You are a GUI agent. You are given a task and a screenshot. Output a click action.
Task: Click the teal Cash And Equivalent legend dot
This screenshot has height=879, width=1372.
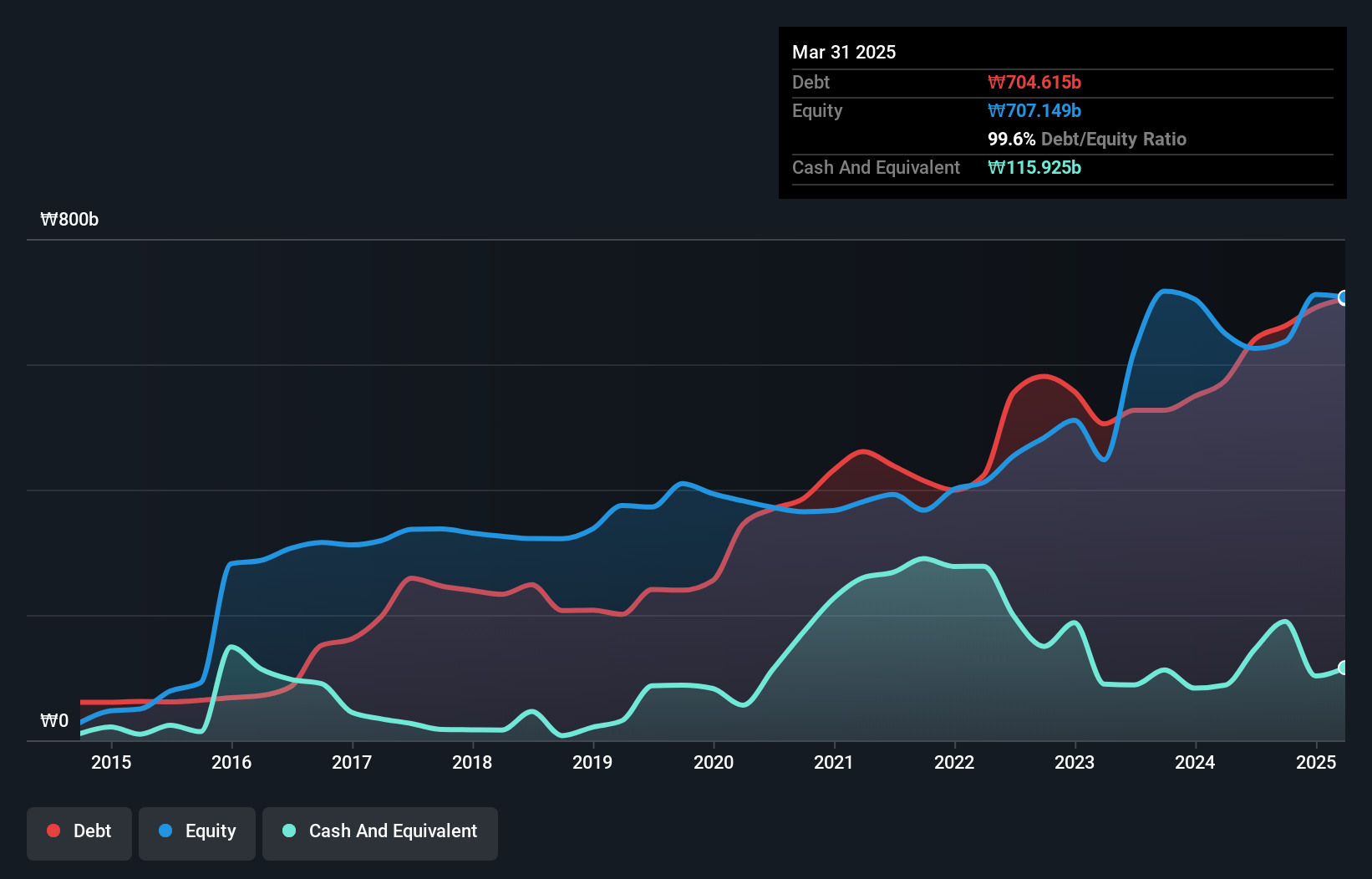point(289,831)
